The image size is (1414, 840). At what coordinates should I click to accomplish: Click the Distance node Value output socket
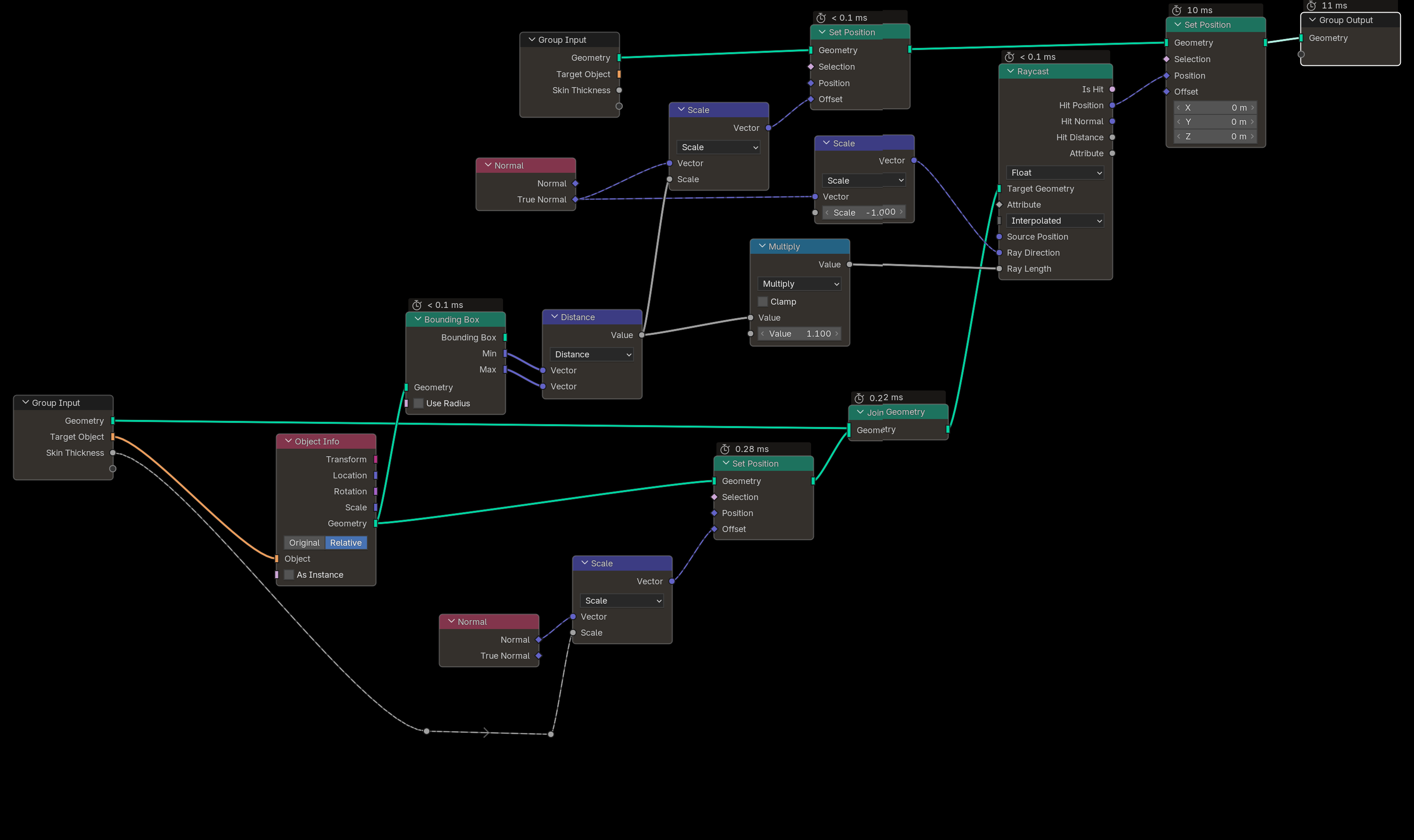pos(642,335)
